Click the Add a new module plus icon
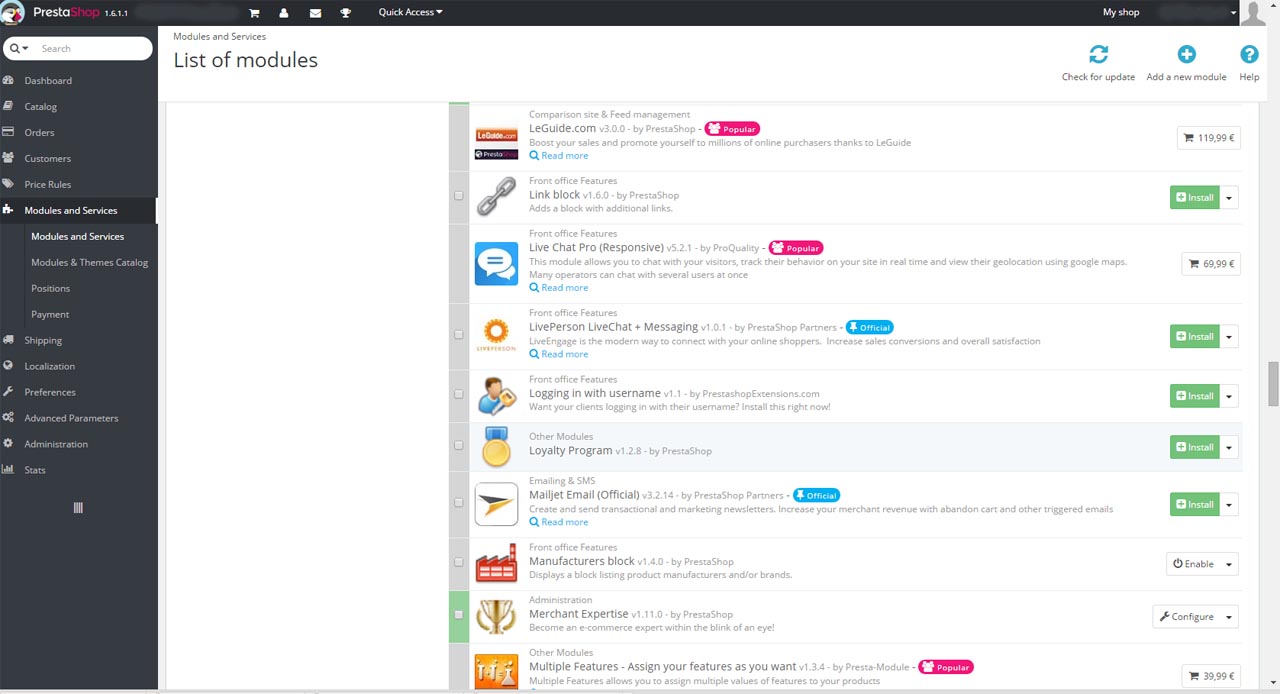The image size is (1280, 694). [1186, 54]
